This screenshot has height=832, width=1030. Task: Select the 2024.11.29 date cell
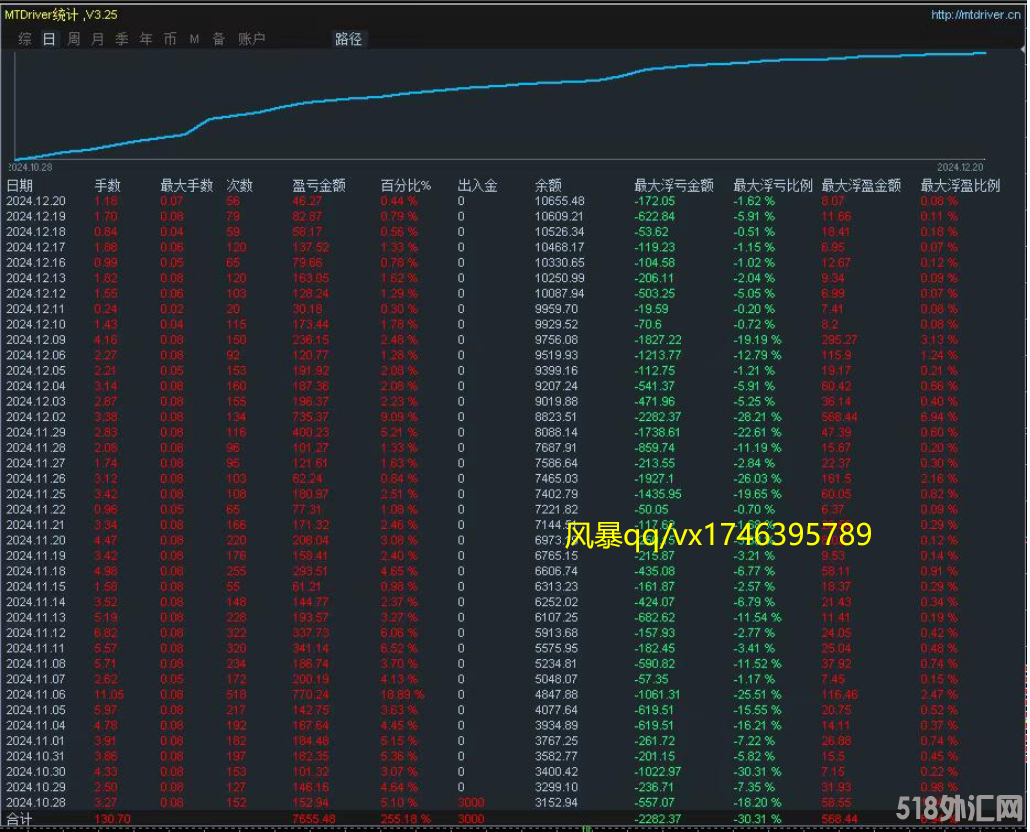[36, 432]
